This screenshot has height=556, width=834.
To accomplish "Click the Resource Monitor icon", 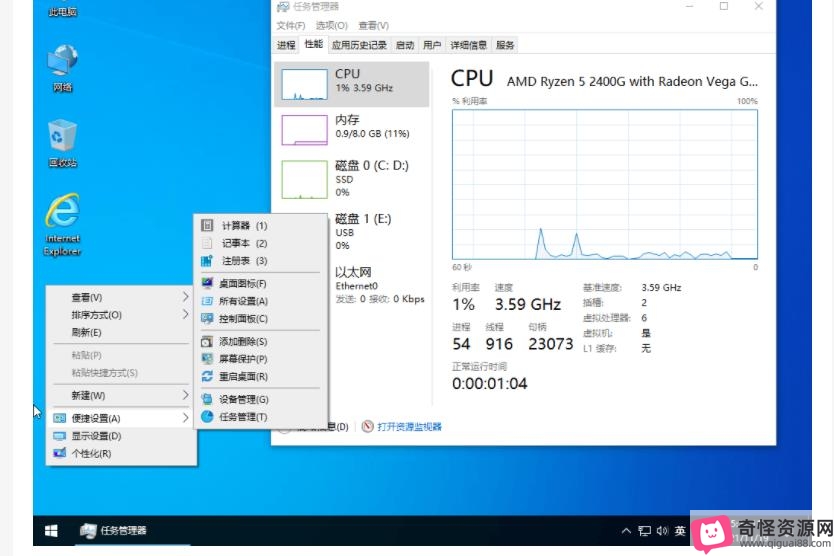I will click(368, 427).
